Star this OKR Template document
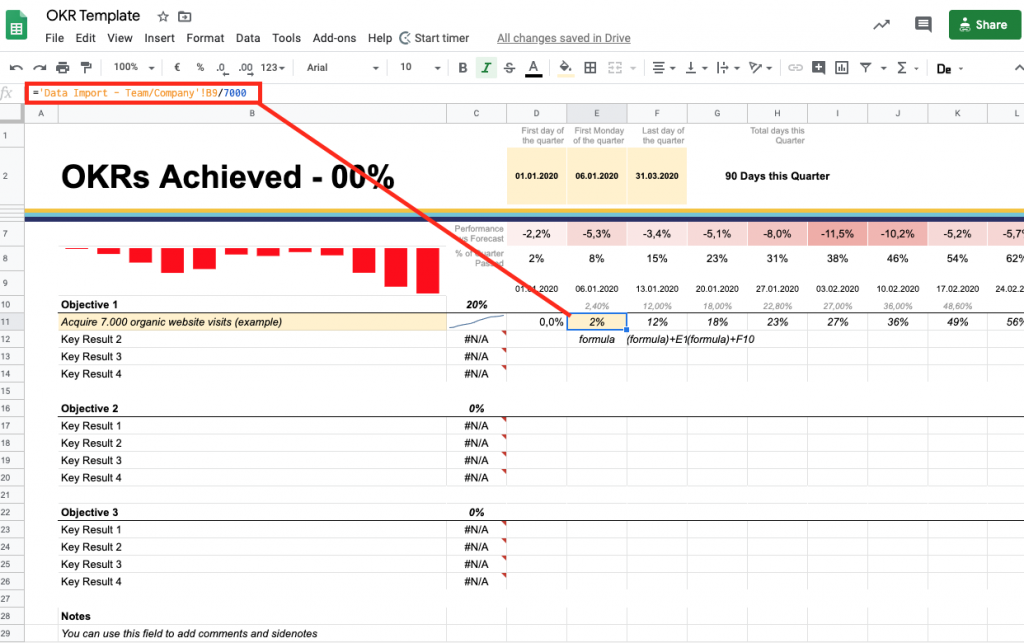Image resolution: width=1024 pixels, height=643 pixels. click(x=163, y=17)
